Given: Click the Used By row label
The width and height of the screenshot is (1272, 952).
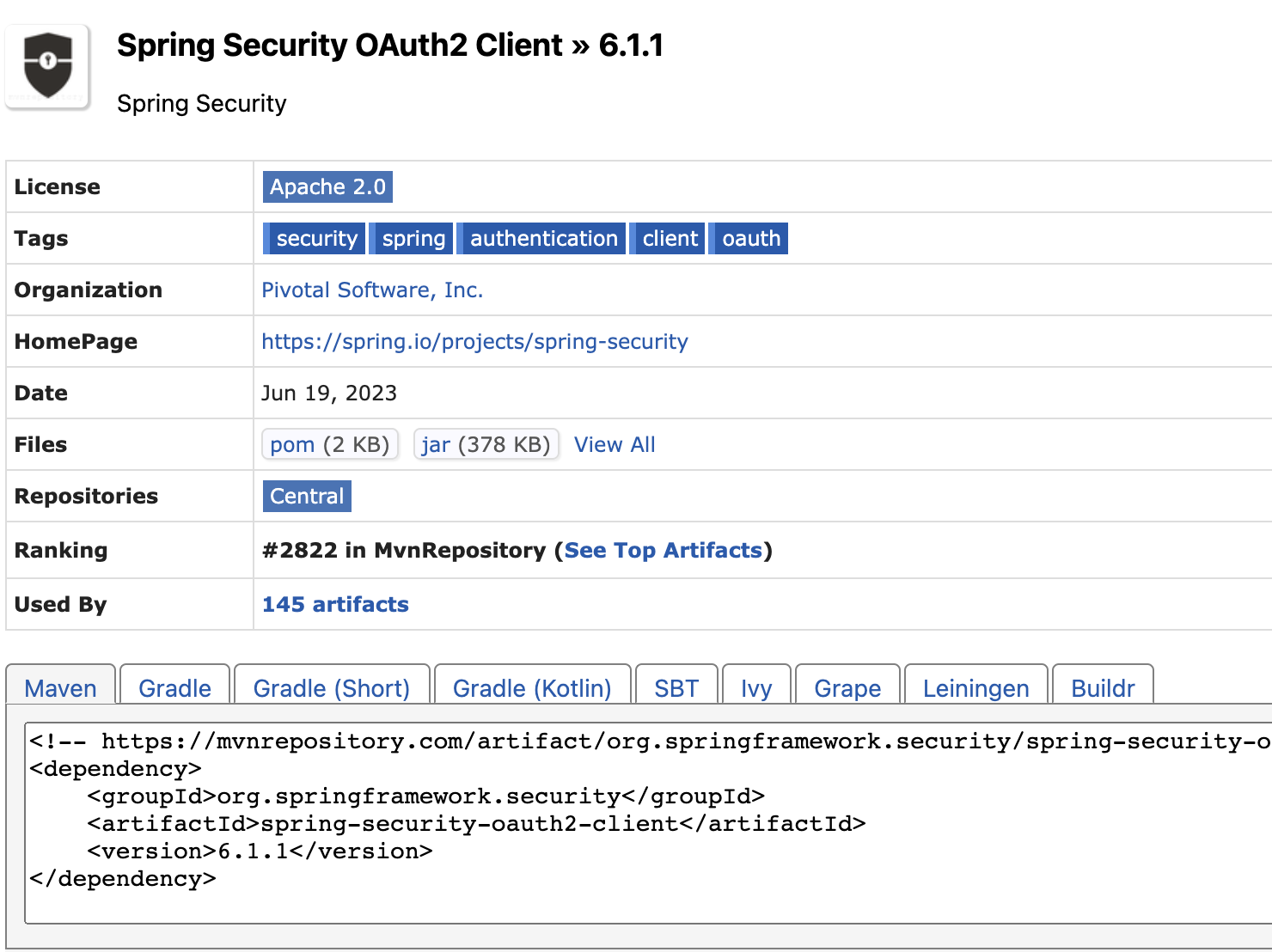Looking at the screenshot, I should click(60, 604).
